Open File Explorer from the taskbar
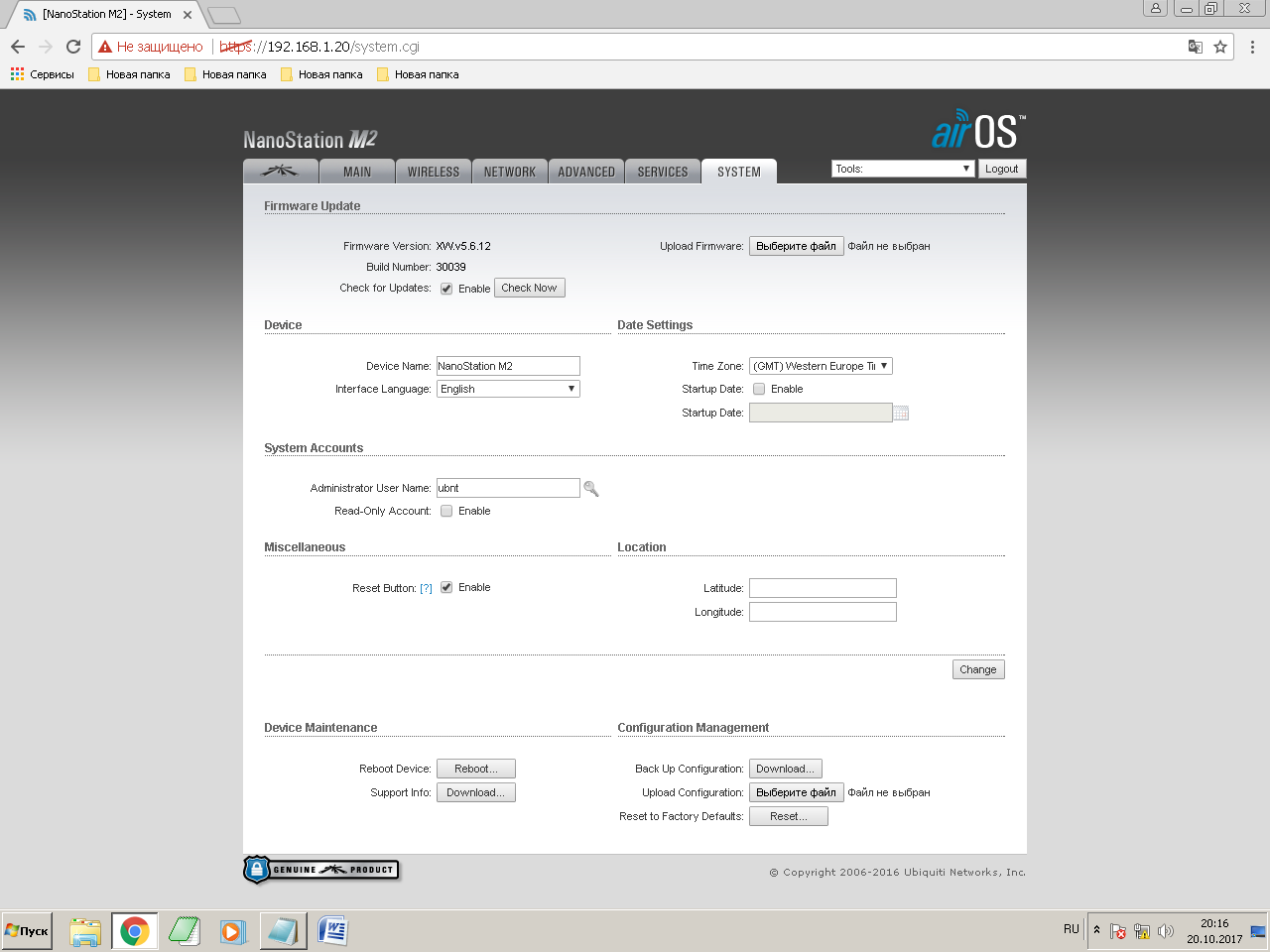 [x=85, y=931]
